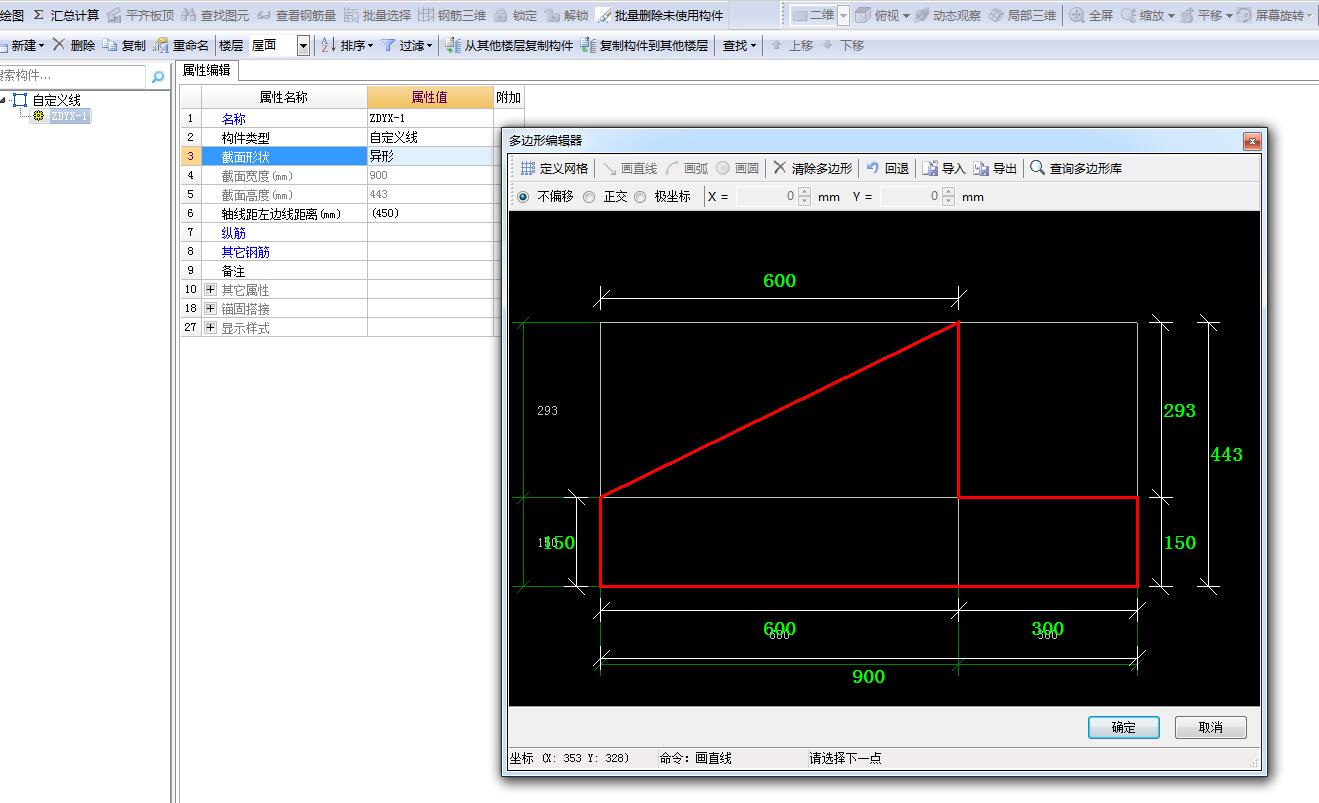The image size is (1319, 803).
Task: Click the Y coordinate input field
Action: [910, 197]
